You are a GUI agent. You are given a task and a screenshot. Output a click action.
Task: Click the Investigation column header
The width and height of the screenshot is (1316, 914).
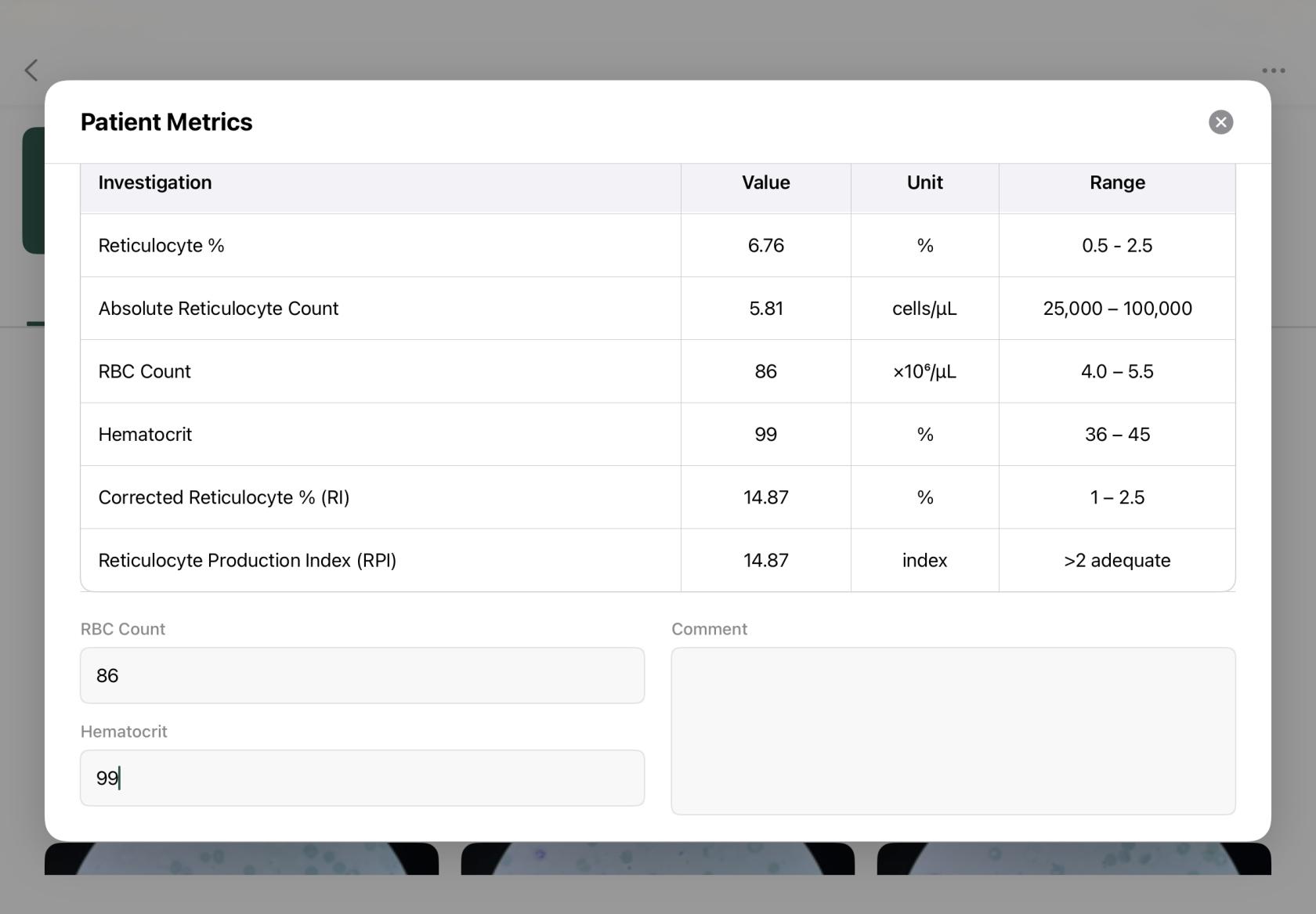tap(155, 182)
